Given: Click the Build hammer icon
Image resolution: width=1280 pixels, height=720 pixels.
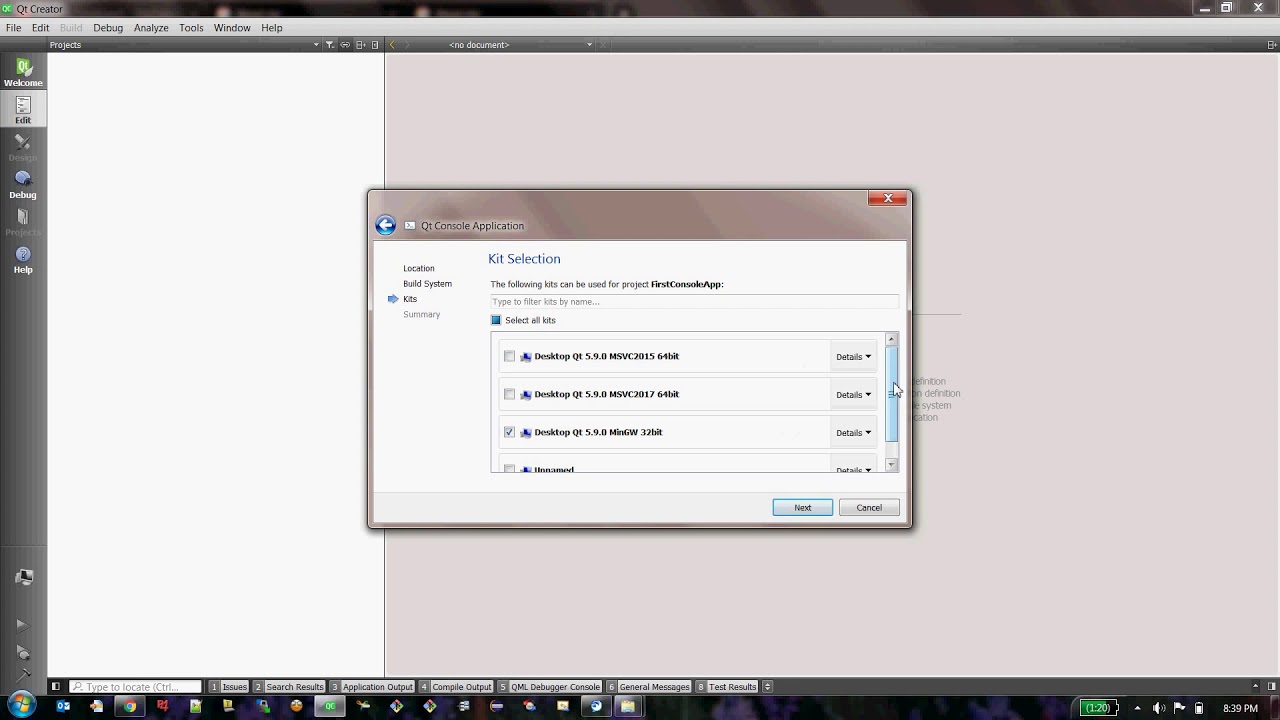Looking at the screenshot, I should (x=23, y=675).
